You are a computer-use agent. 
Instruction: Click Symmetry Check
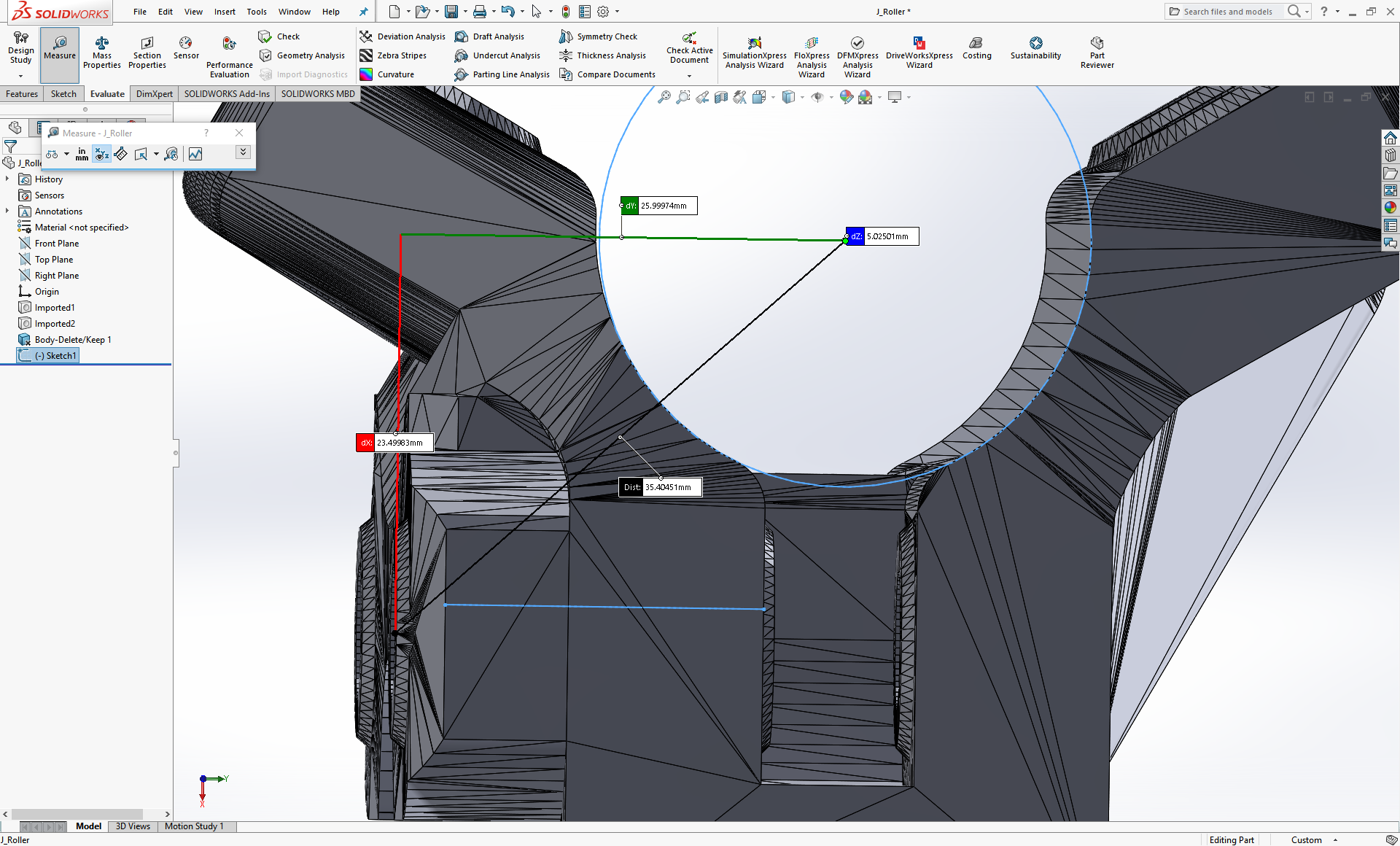(599, 36)
